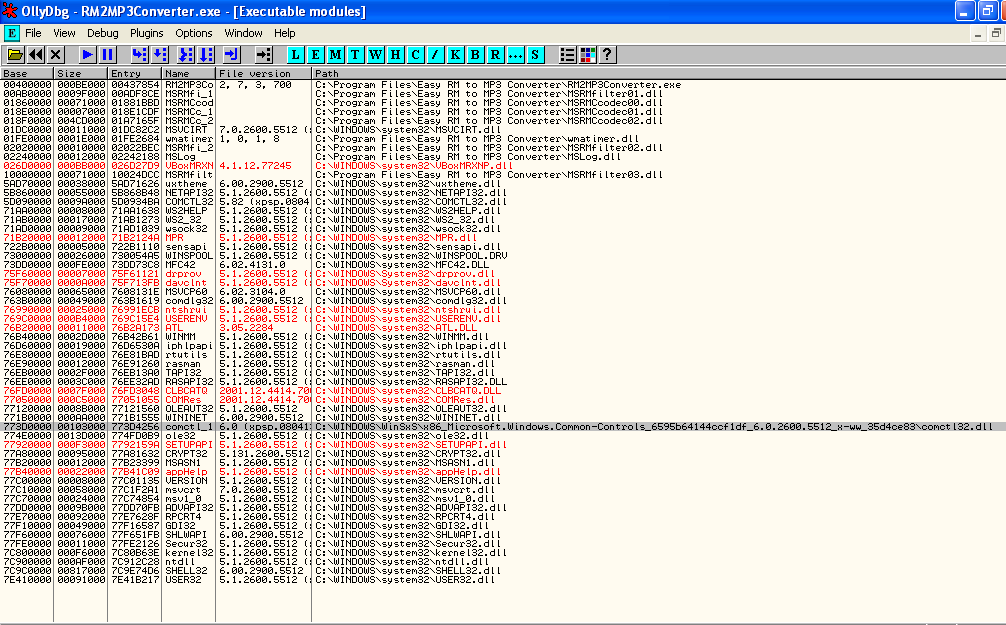
Task: Sort by Name column header
Action: (x=188, y=73)
